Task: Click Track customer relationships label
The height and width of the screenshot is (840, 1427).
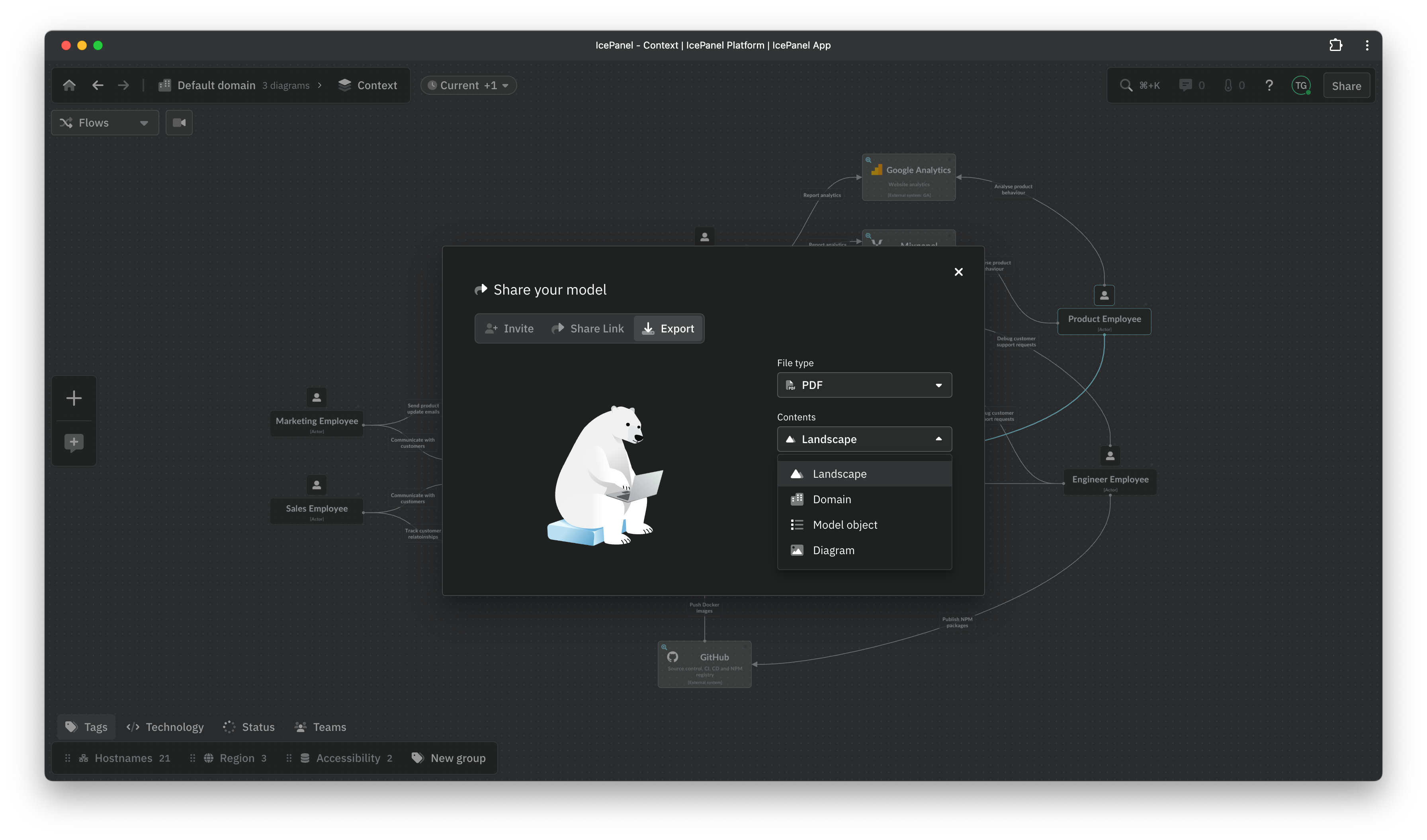Action: pos(422,534)
